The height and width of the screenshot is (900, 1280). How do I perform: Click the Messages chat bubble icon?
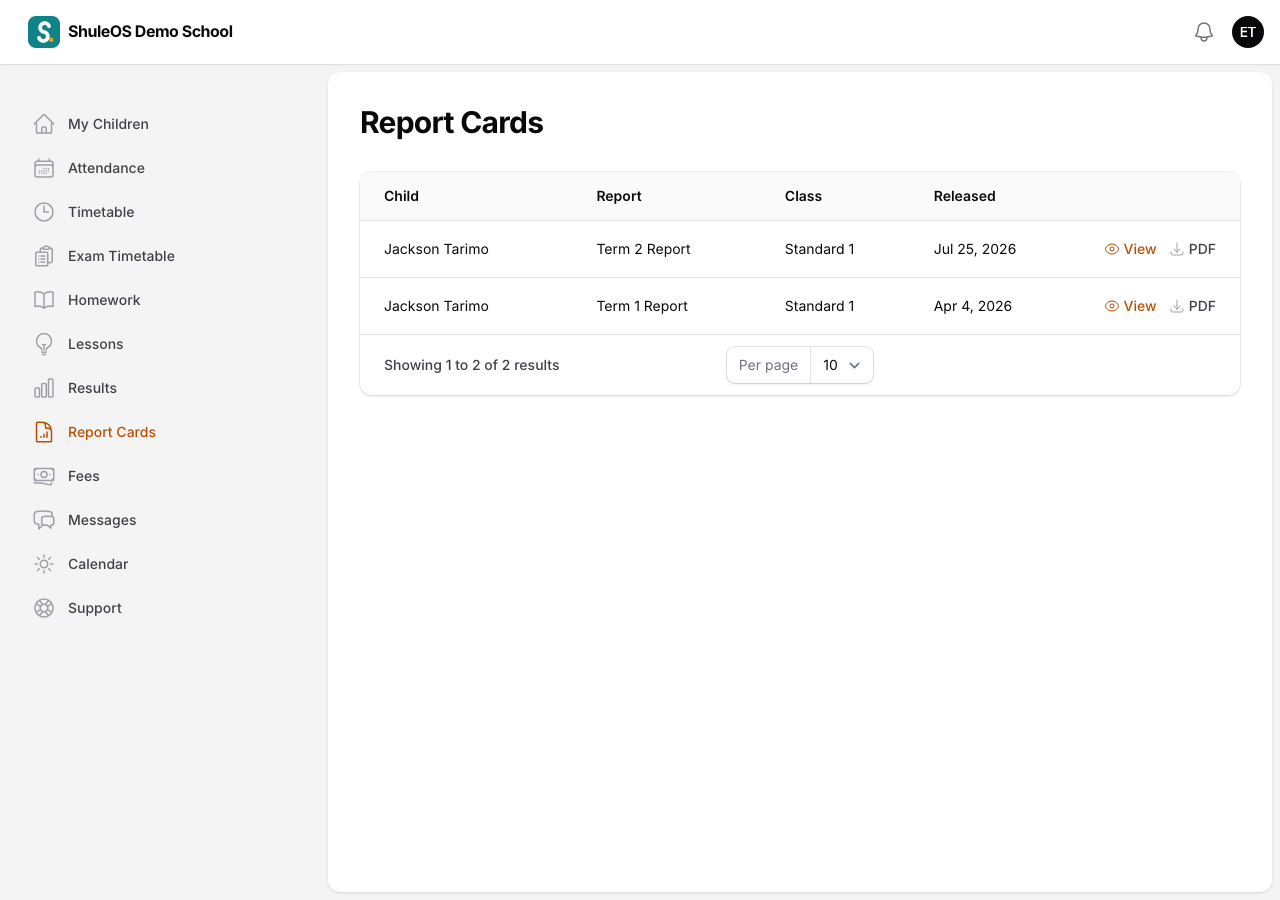coord(44,520)
